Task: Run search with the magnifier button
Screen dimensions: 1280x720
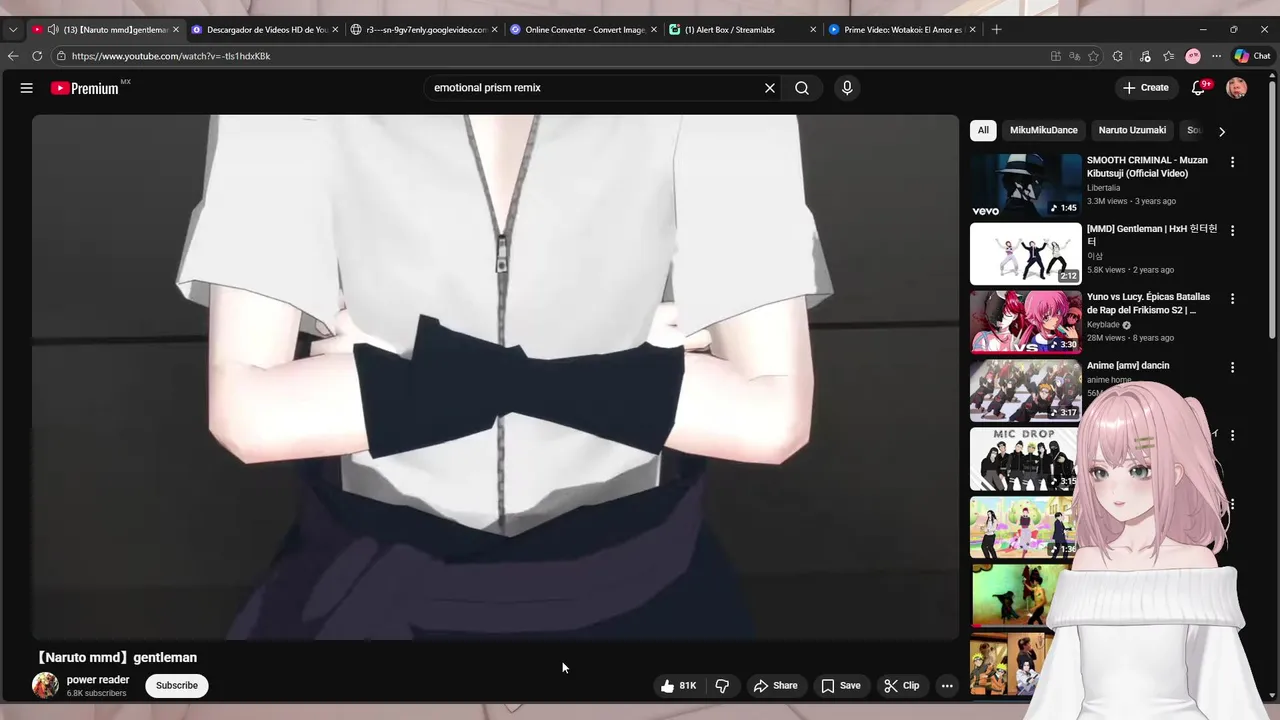Action: [802, 88]
